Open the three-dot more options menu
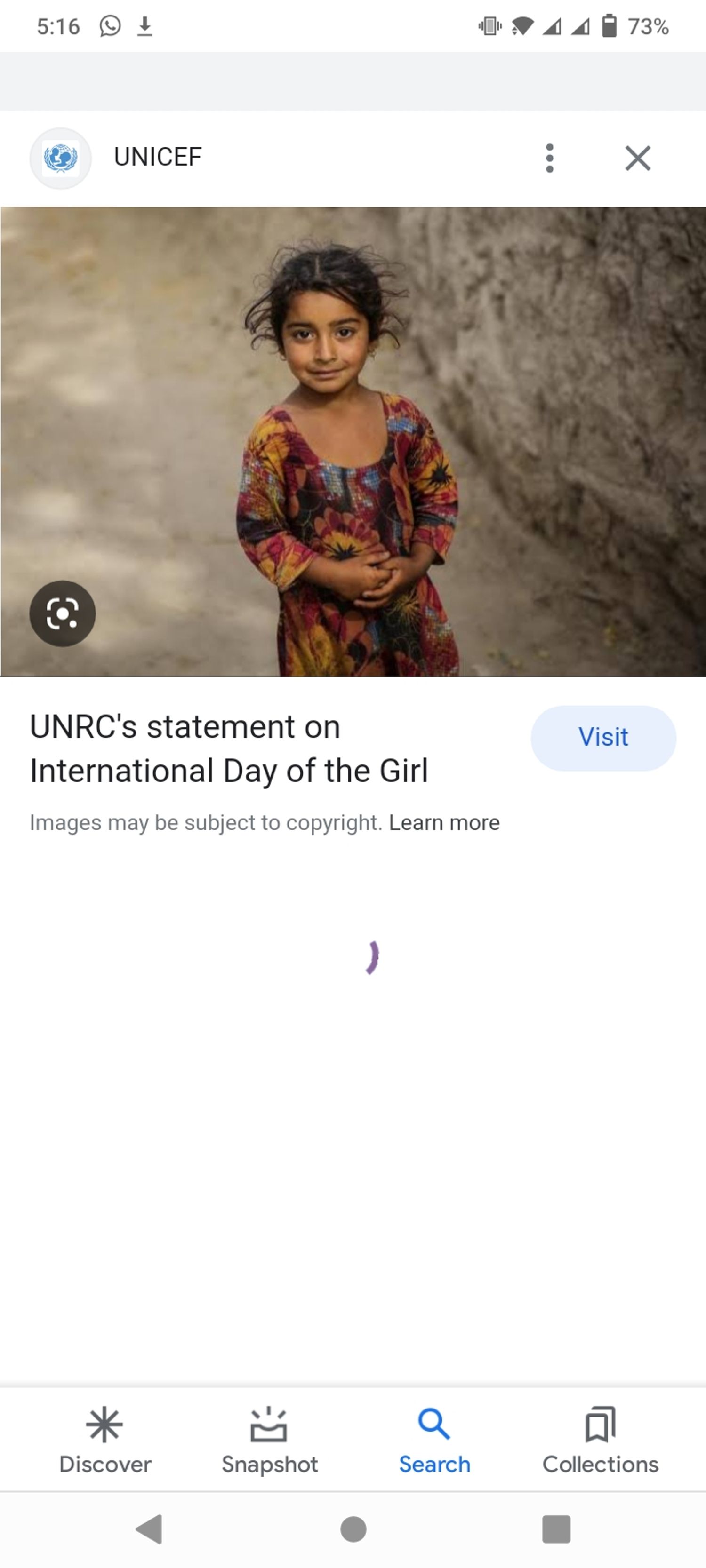 (x=549, y=158)
